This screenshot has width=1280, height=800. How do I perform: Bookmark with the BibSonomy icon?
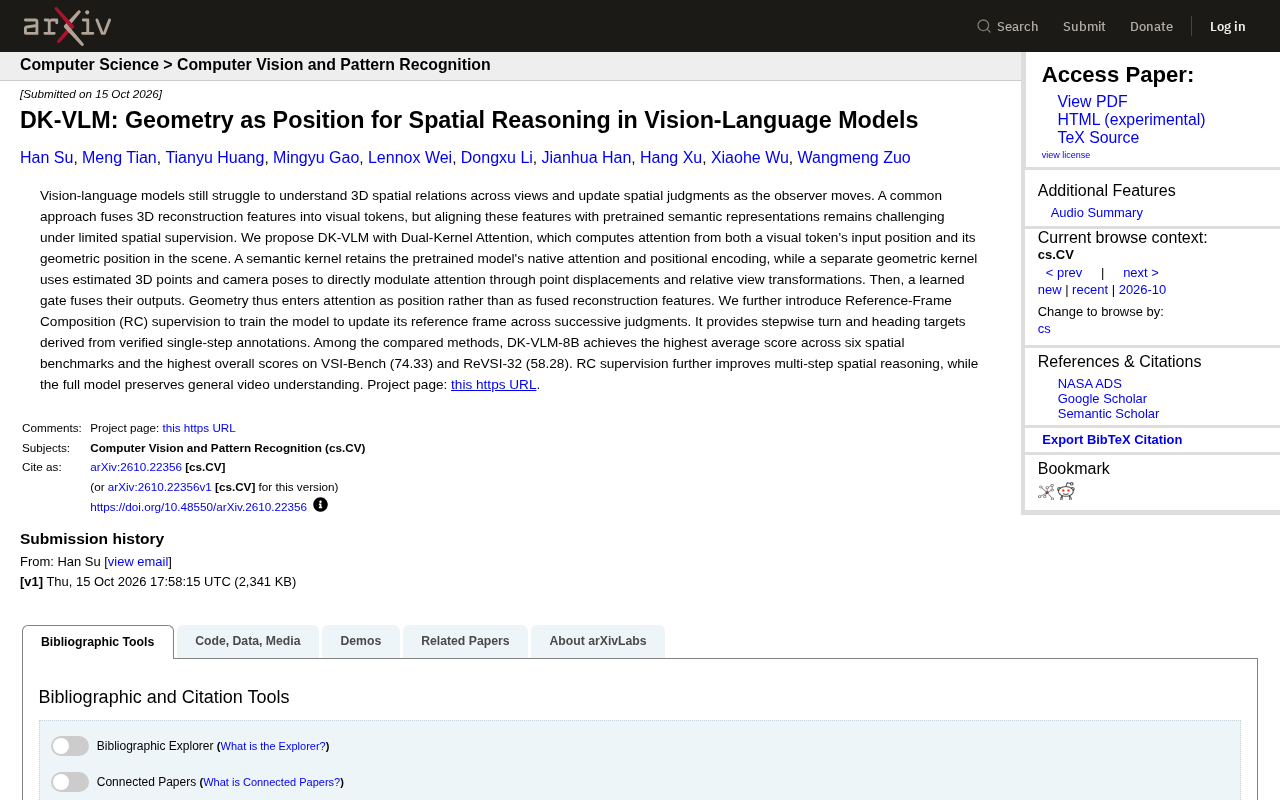pyautogui.click(x=1046, y=492)
